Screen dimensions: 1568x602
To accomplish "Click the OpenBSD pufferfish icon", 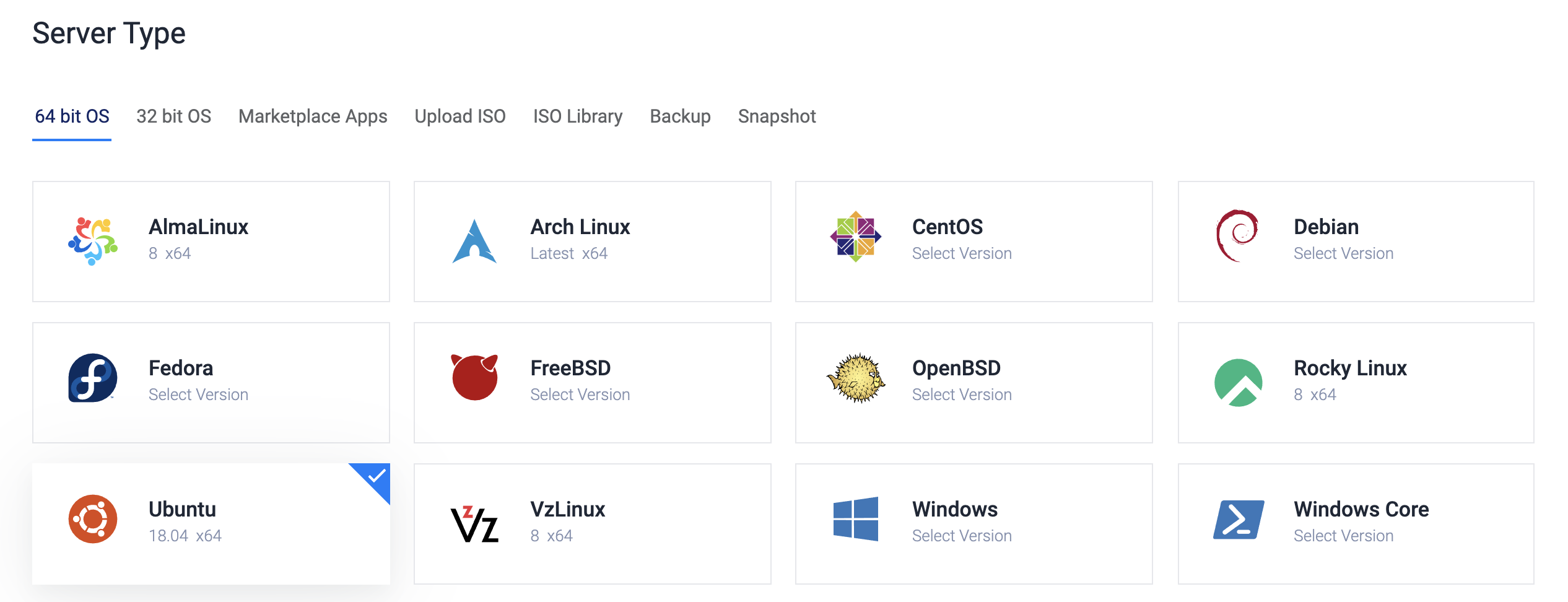I will pos(856,378).
